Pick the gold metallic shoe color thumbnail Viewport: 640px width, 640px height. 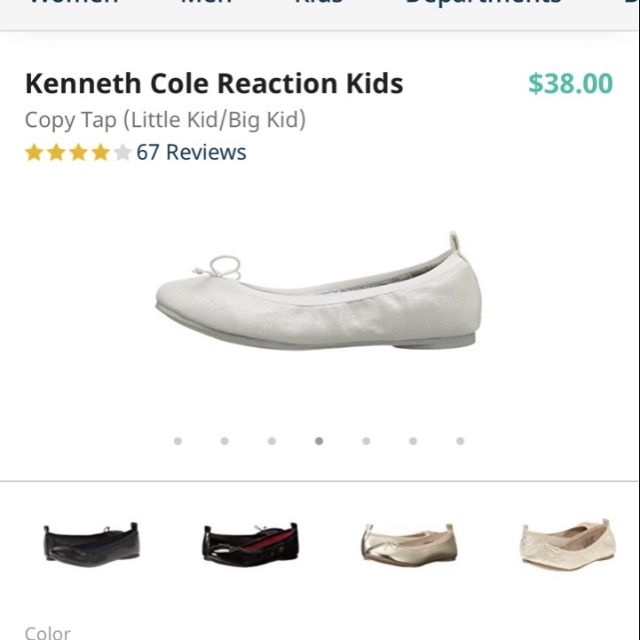click(409, 544)
